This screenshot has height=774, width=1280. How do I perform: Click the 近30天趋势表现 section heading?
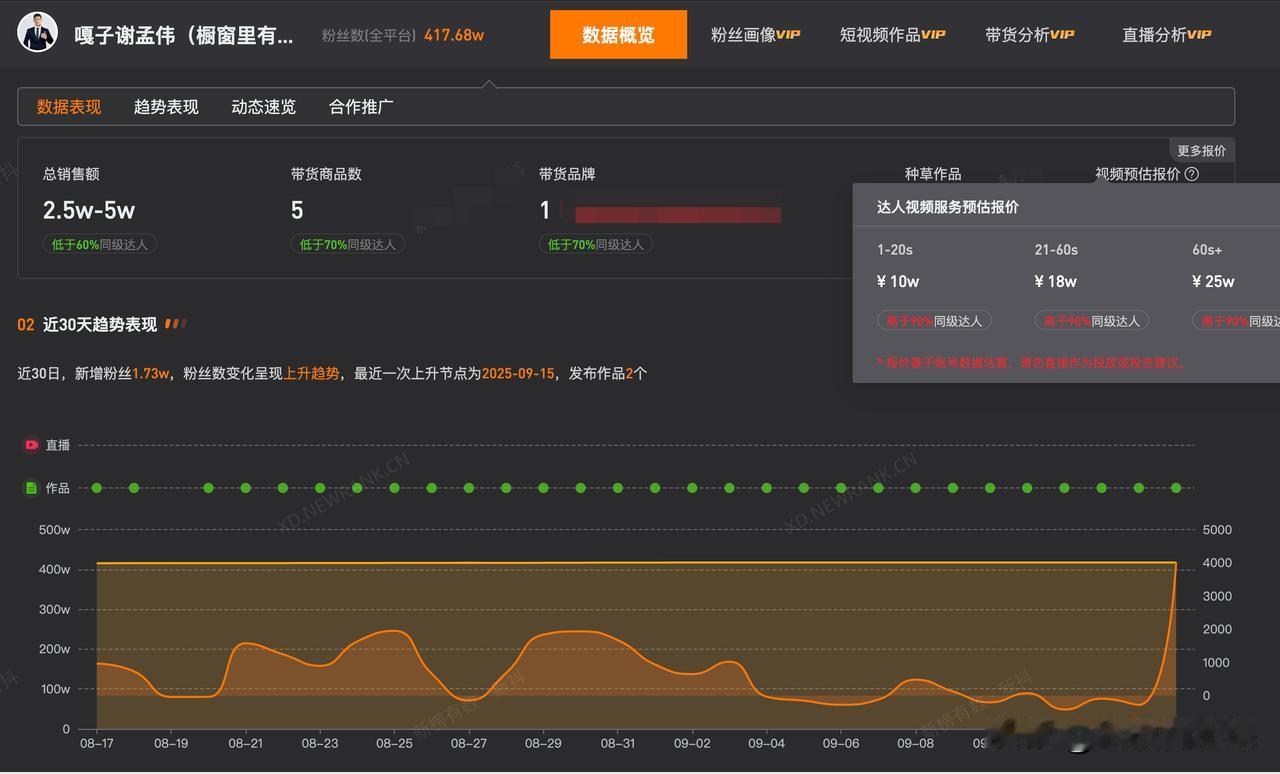coord(100,324)
